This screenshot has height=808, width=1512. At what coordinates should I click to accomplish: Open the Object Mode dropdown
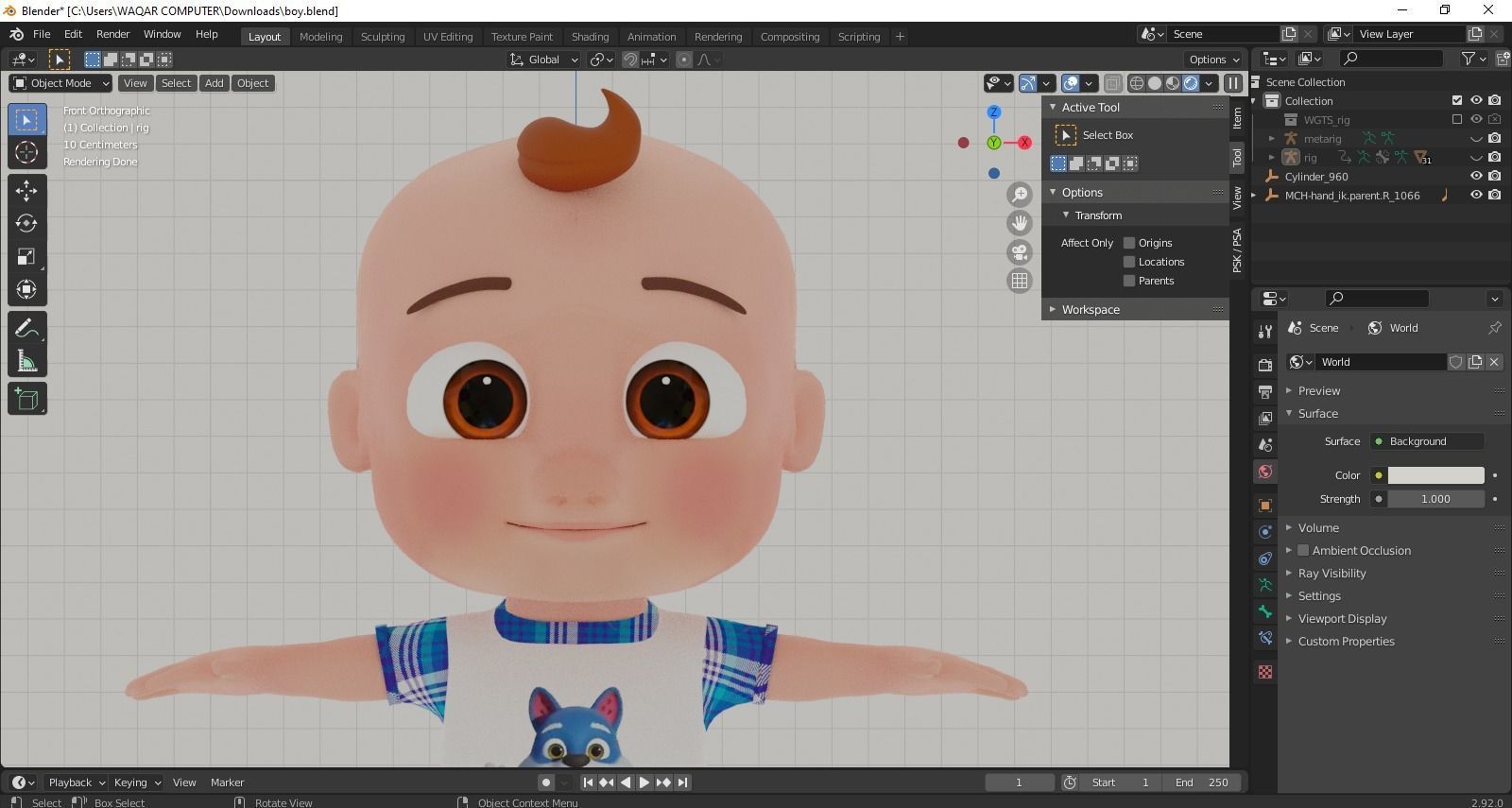click(x=60, y=83)
